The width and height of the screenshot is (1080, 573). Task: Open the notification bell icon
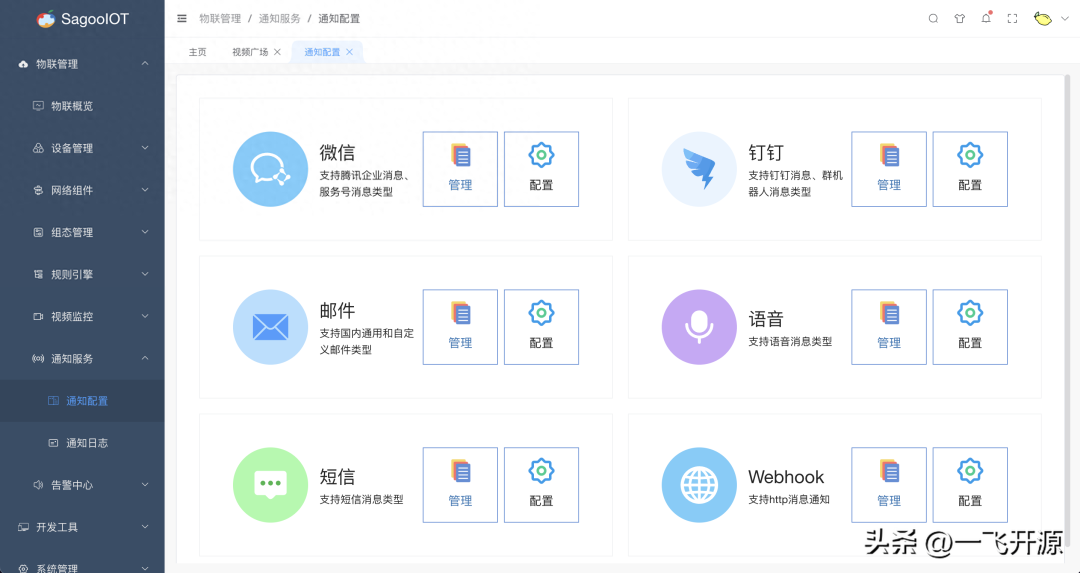coord(986,18)
